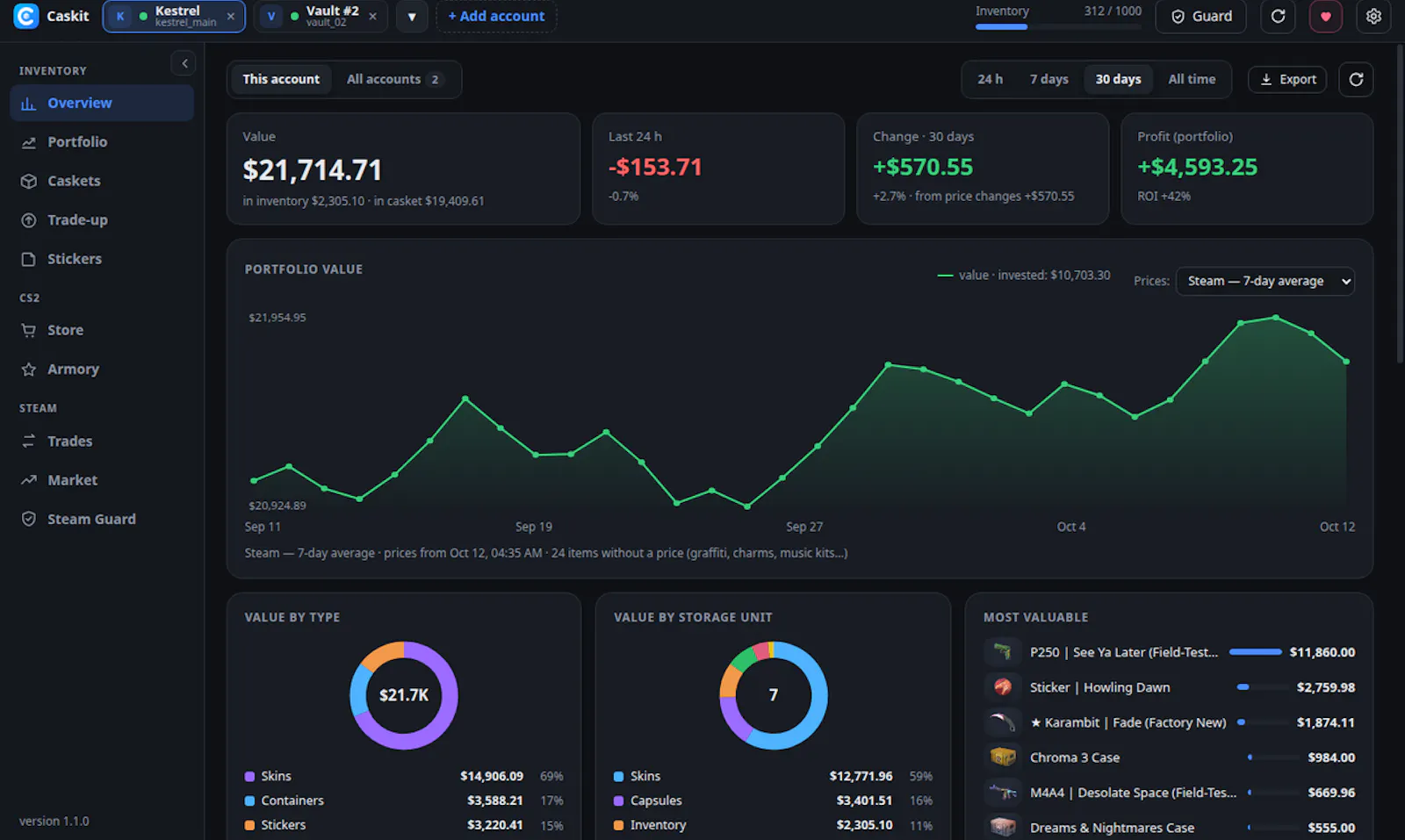Refresh using the top bar reload icon
The width and height of the screenshot is (1405, 840).
(x=1278, y=16)
